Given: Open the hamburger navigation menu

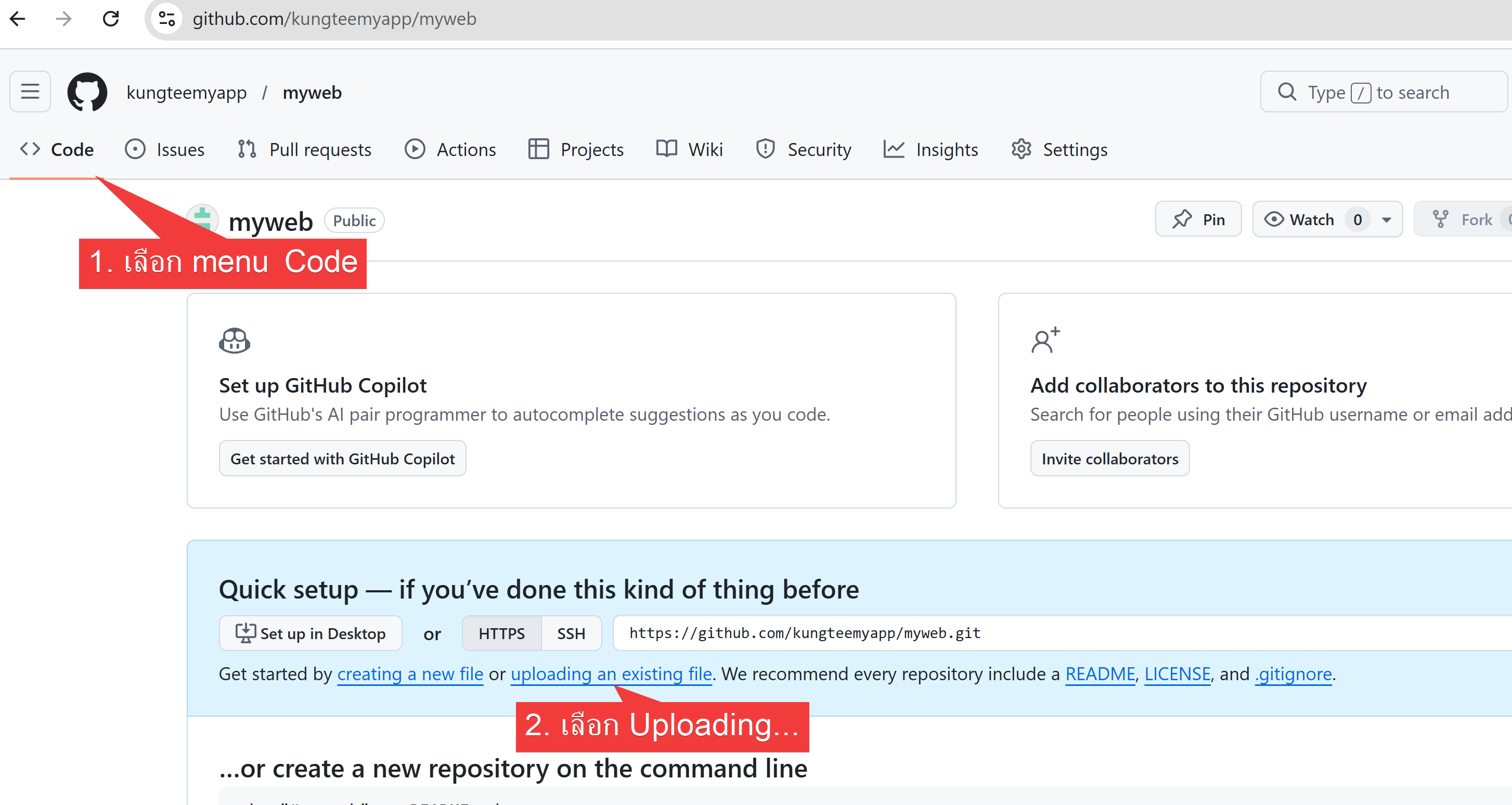Looking at the screenshot, I should pos(30,92).
